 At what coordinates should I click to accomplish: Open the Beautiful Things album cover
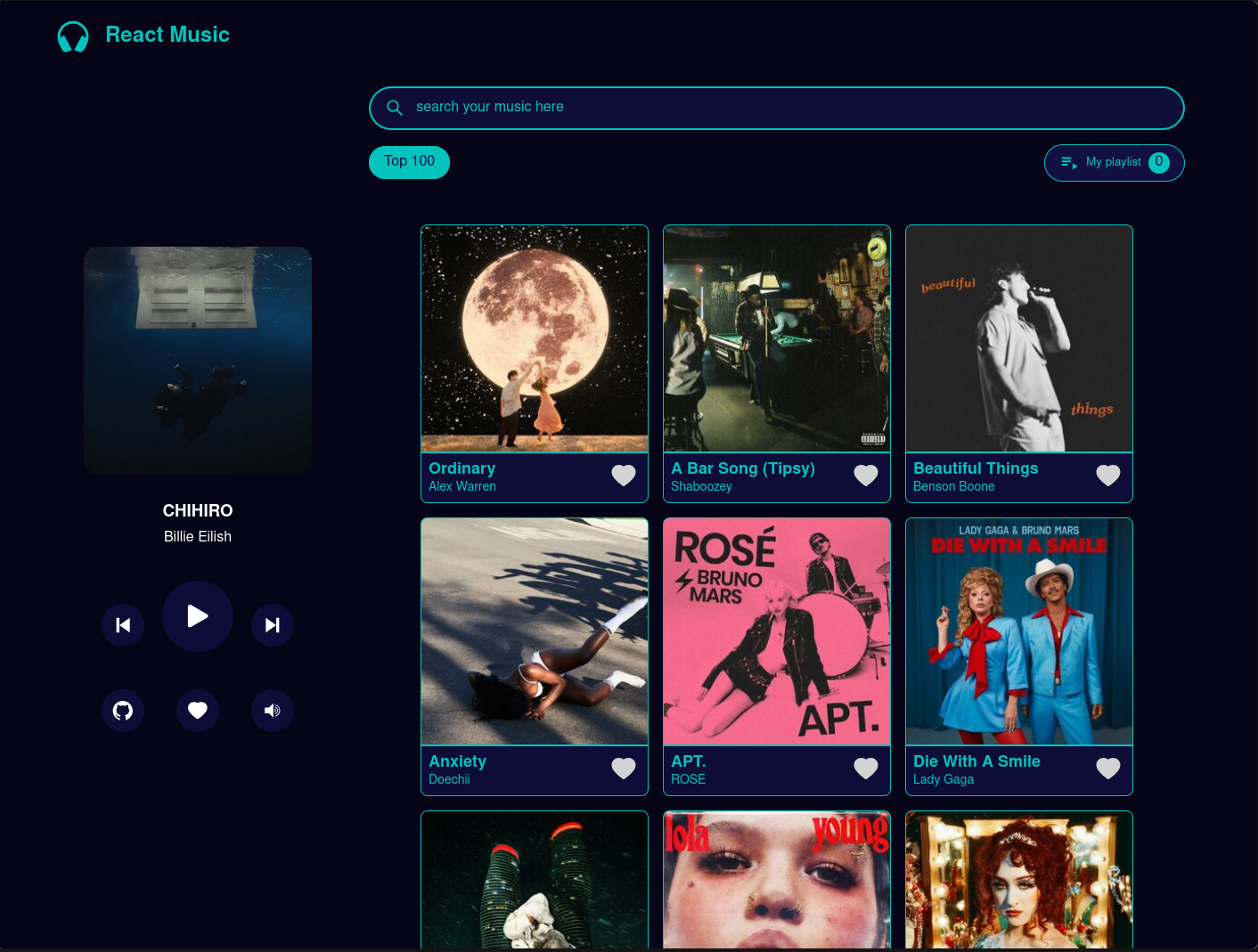(x=1019, y=338)
